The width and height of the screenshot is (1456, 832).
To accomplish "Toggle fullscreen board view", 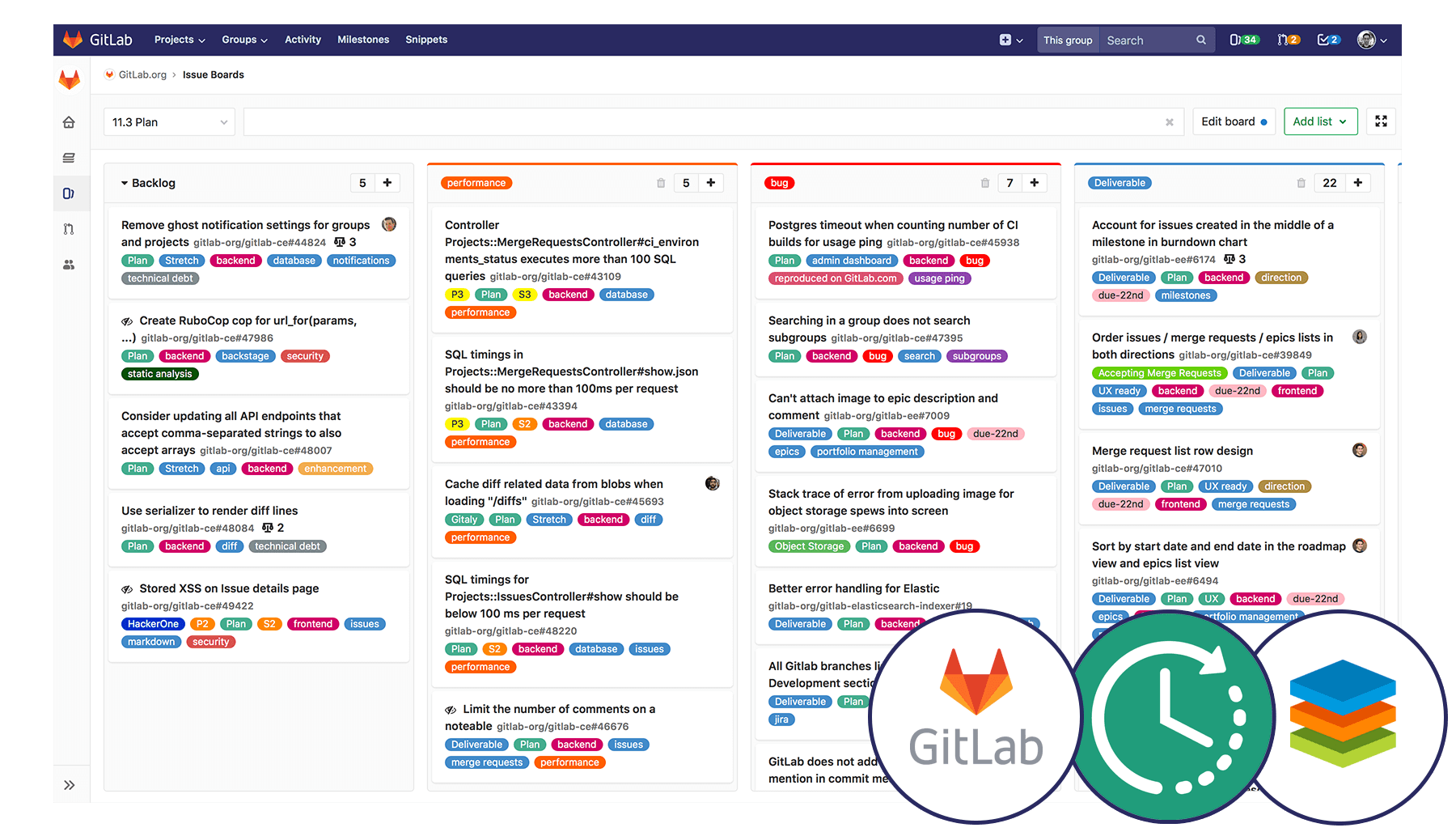I will pos(1381,121).
